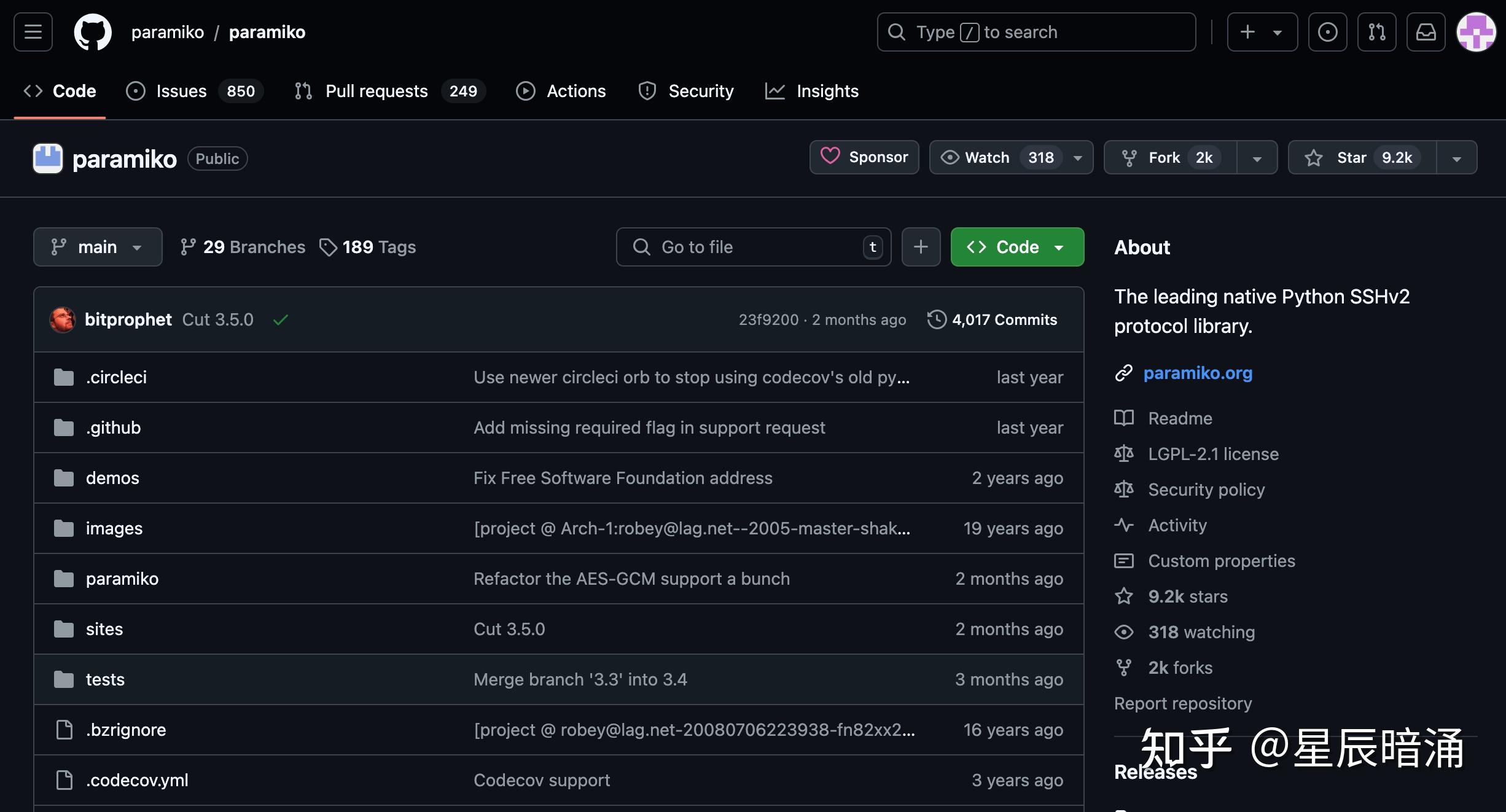
Task: Click the GitHub logo icon
Action: click(x=93, y=32)
